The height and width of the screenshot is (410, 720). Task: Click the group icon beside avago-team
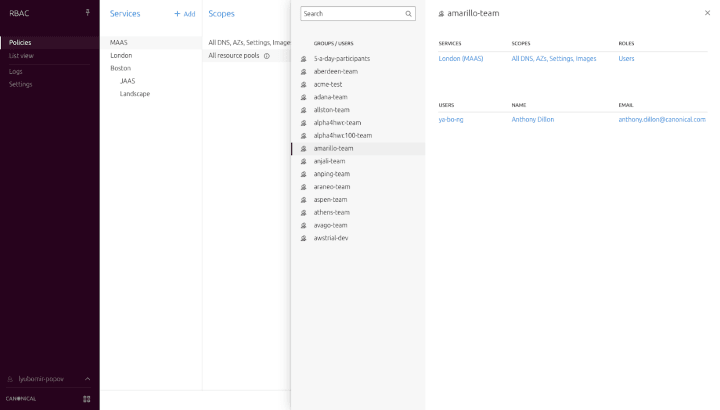tap(304, 225)
